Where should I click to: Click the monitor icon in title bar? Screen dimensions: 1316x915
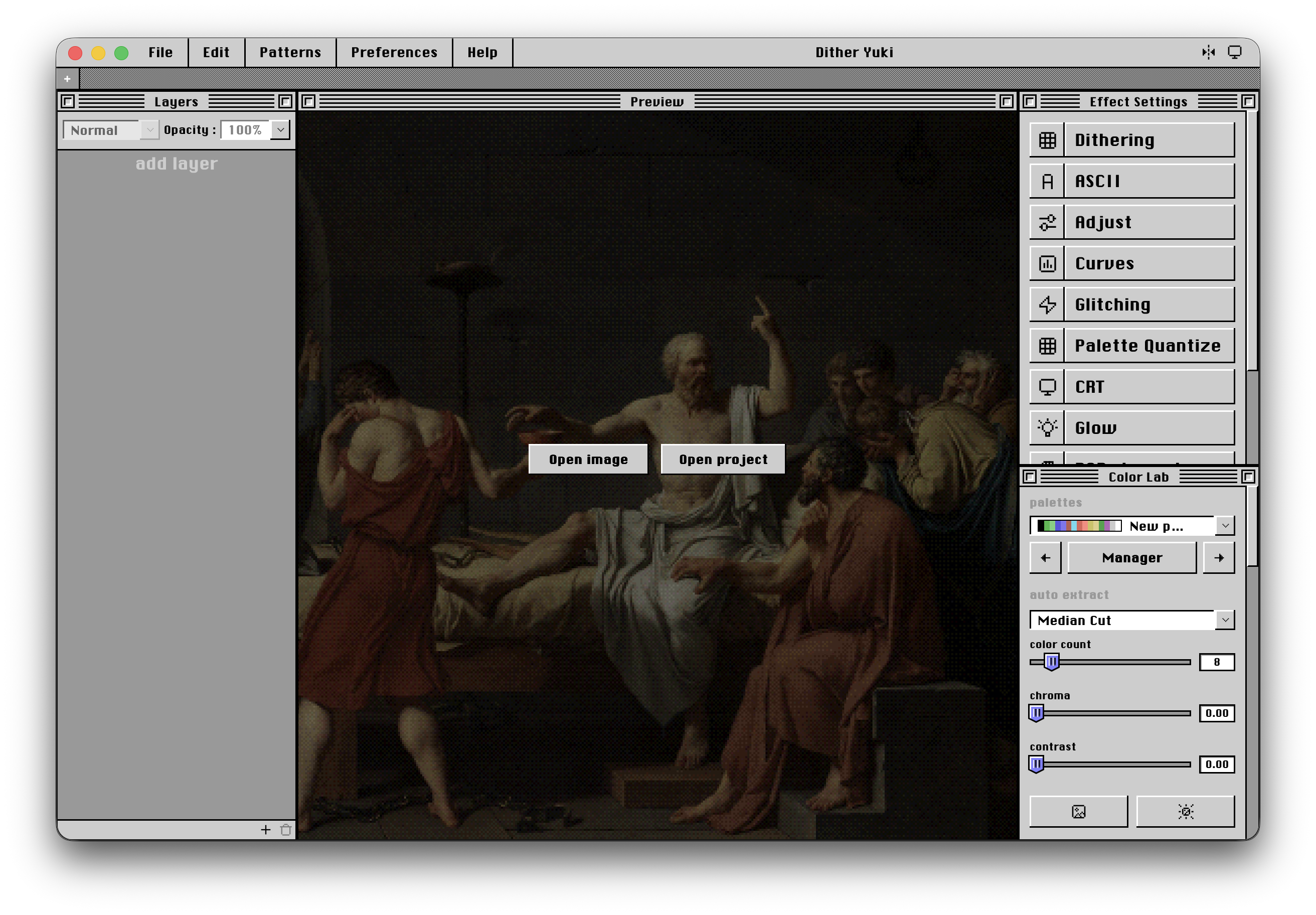(x=1235, y=52)
